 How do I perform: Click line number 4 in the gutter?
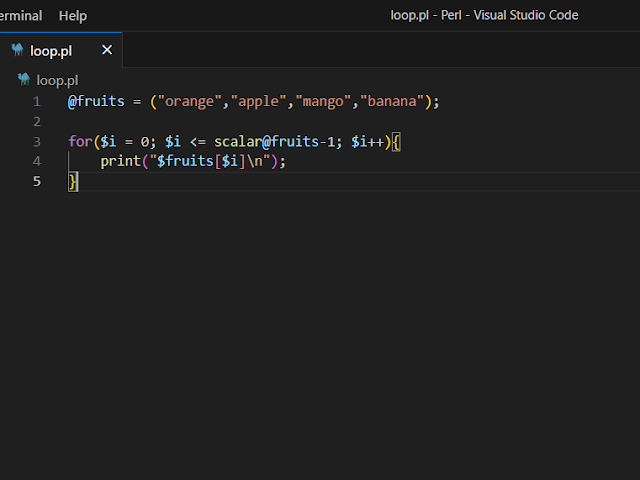pos(37,161)
